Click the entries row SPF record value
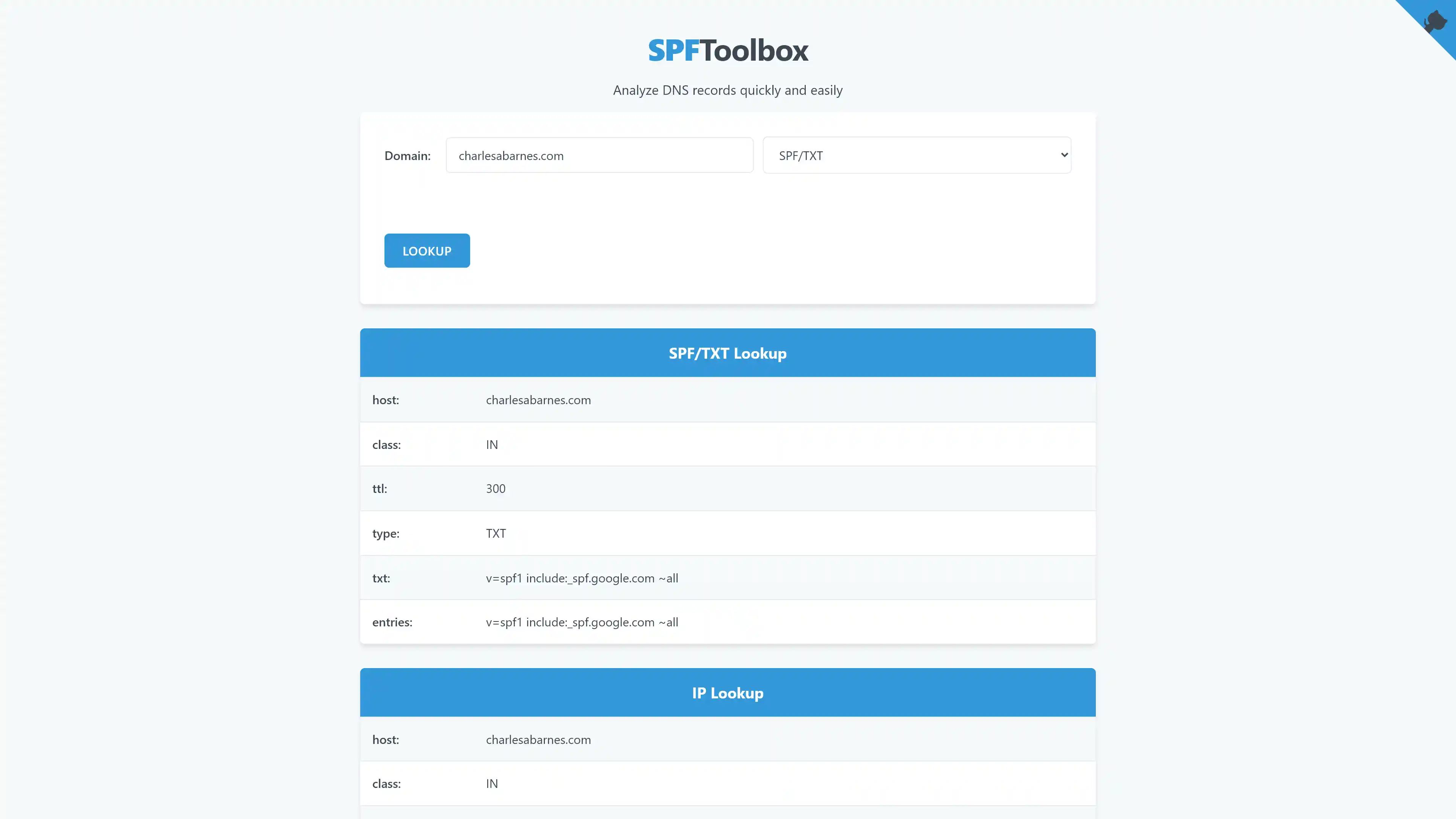Viewport: 1456px width, 819px height. [x=582, y=622]
